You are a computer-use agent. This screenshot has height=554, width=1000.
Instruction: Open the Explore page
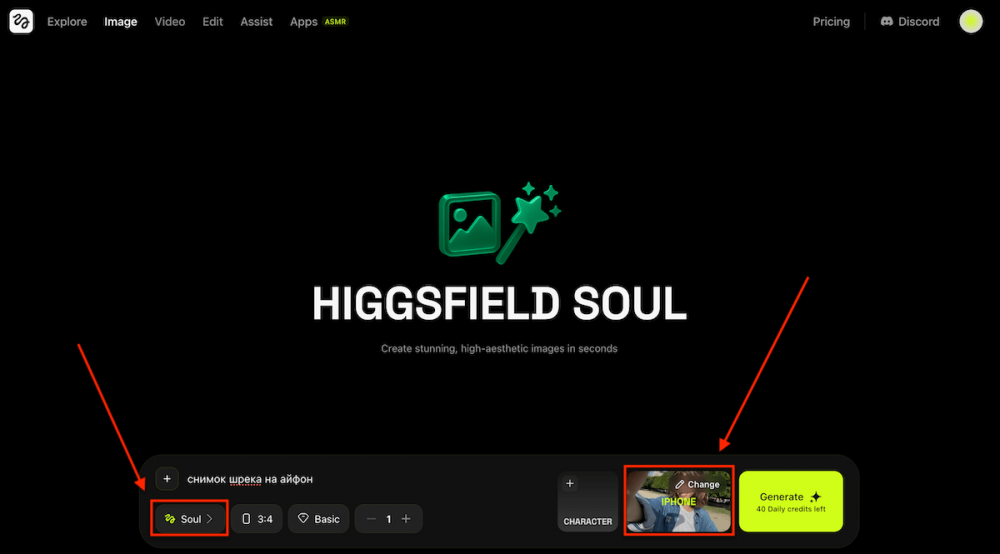click(x=67, y=22)
